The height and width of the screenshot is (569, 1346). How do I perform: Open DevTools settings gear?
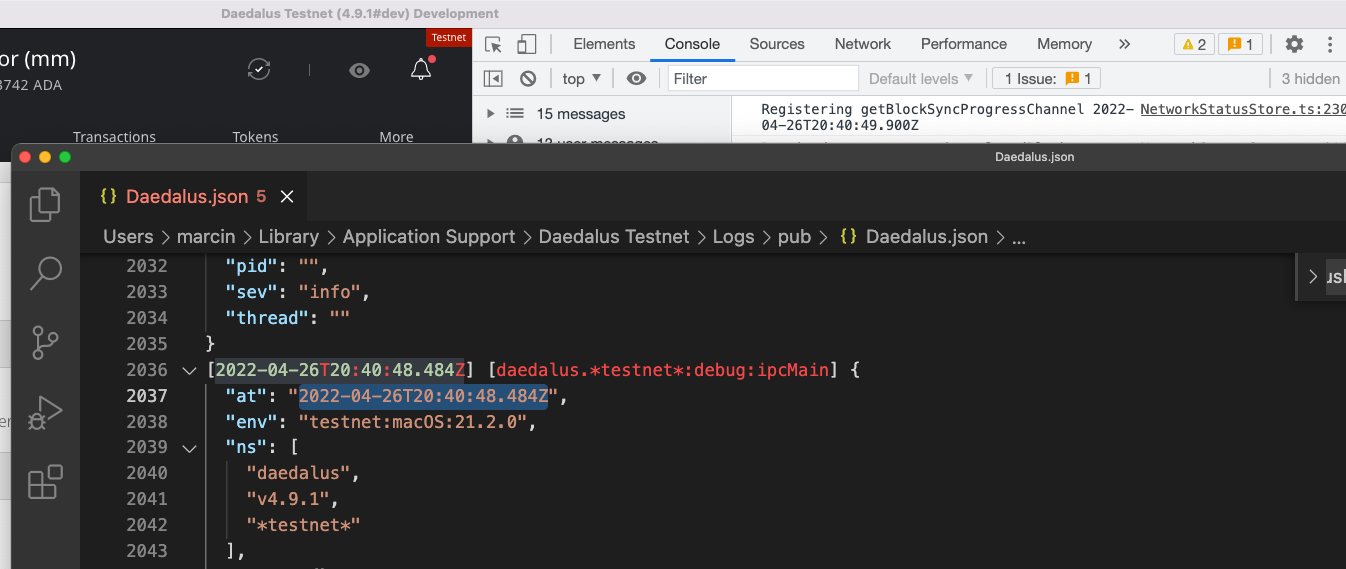[x=1294, y=44]
